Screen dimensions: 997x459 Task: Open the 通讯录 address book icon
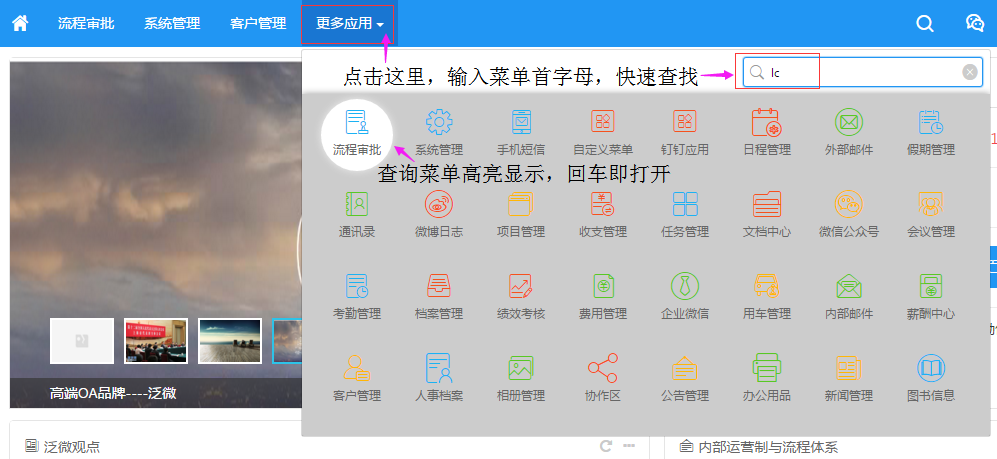coord(357,204)
